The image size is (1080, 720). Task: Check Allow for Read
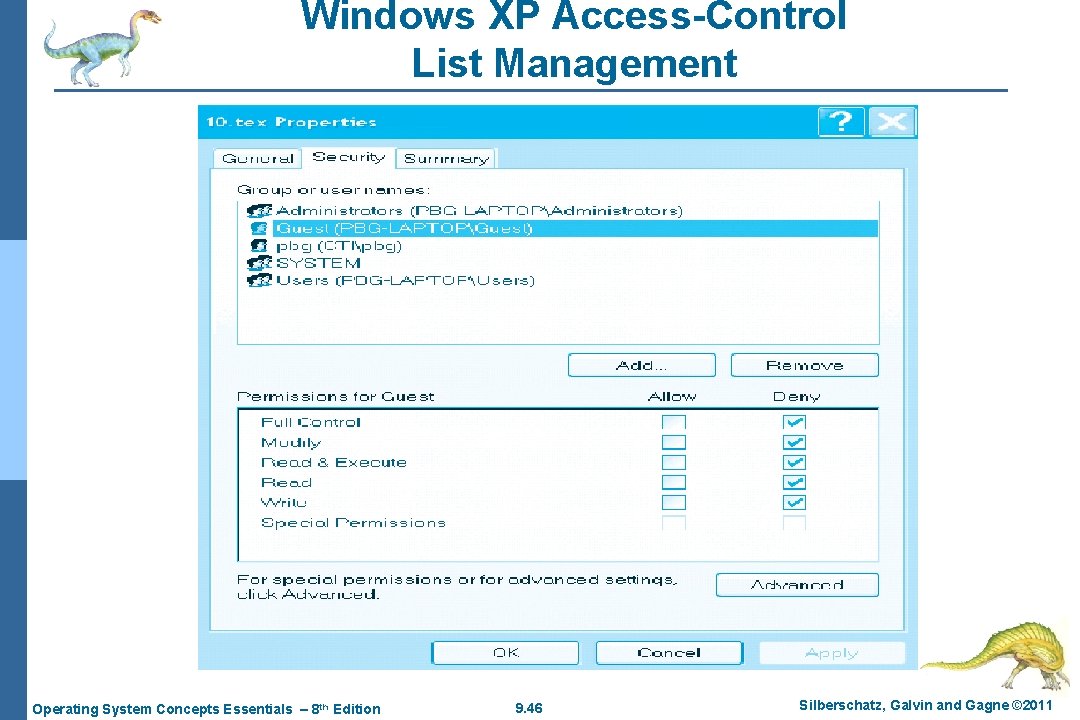pos(674,482)
